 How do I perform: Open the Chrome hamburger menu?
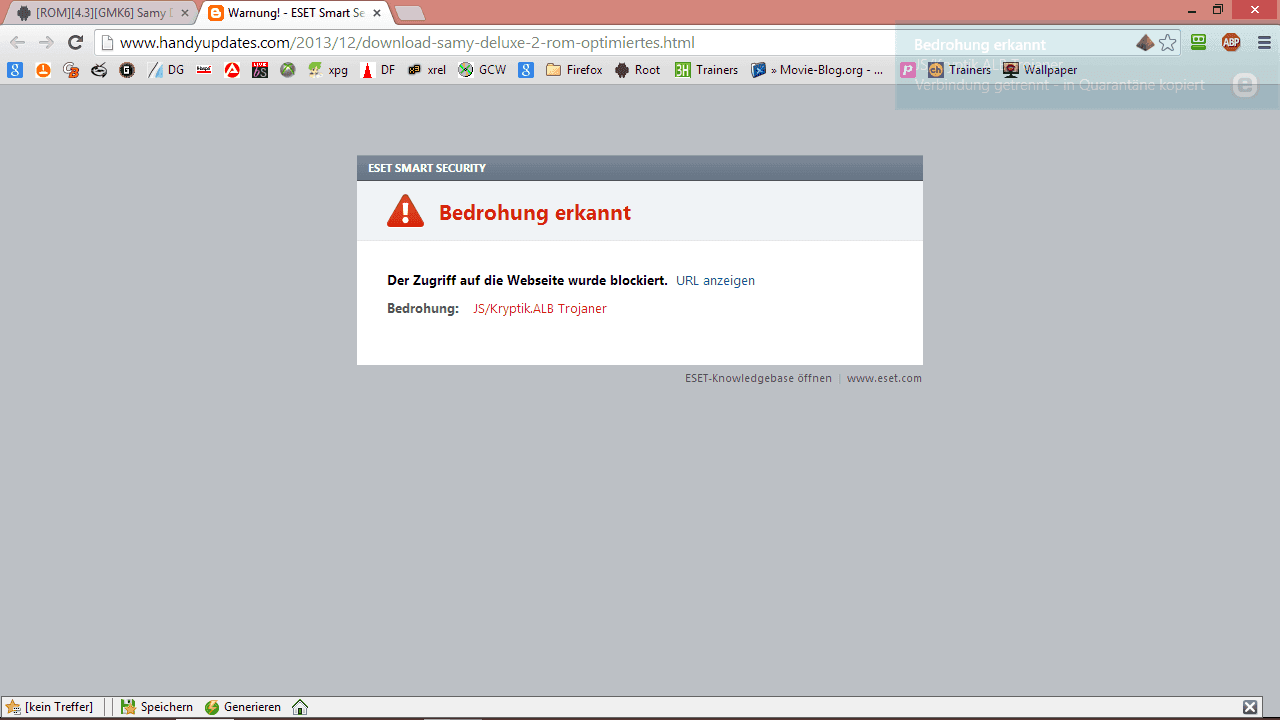1264,42
